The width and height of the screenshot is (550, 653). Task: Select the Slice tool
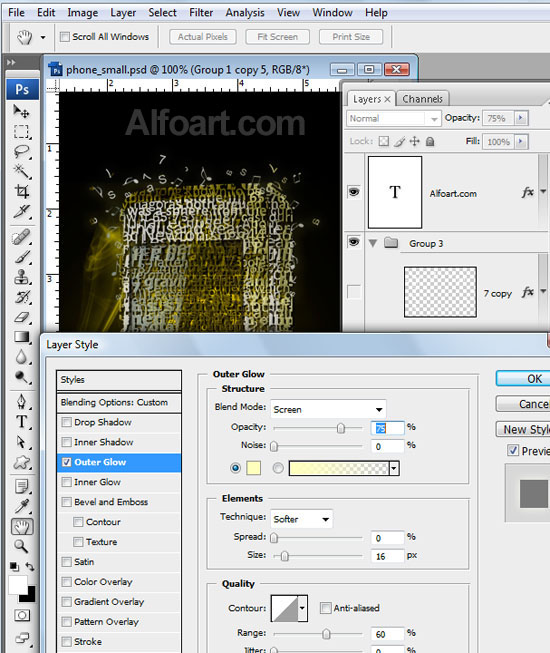21,212
